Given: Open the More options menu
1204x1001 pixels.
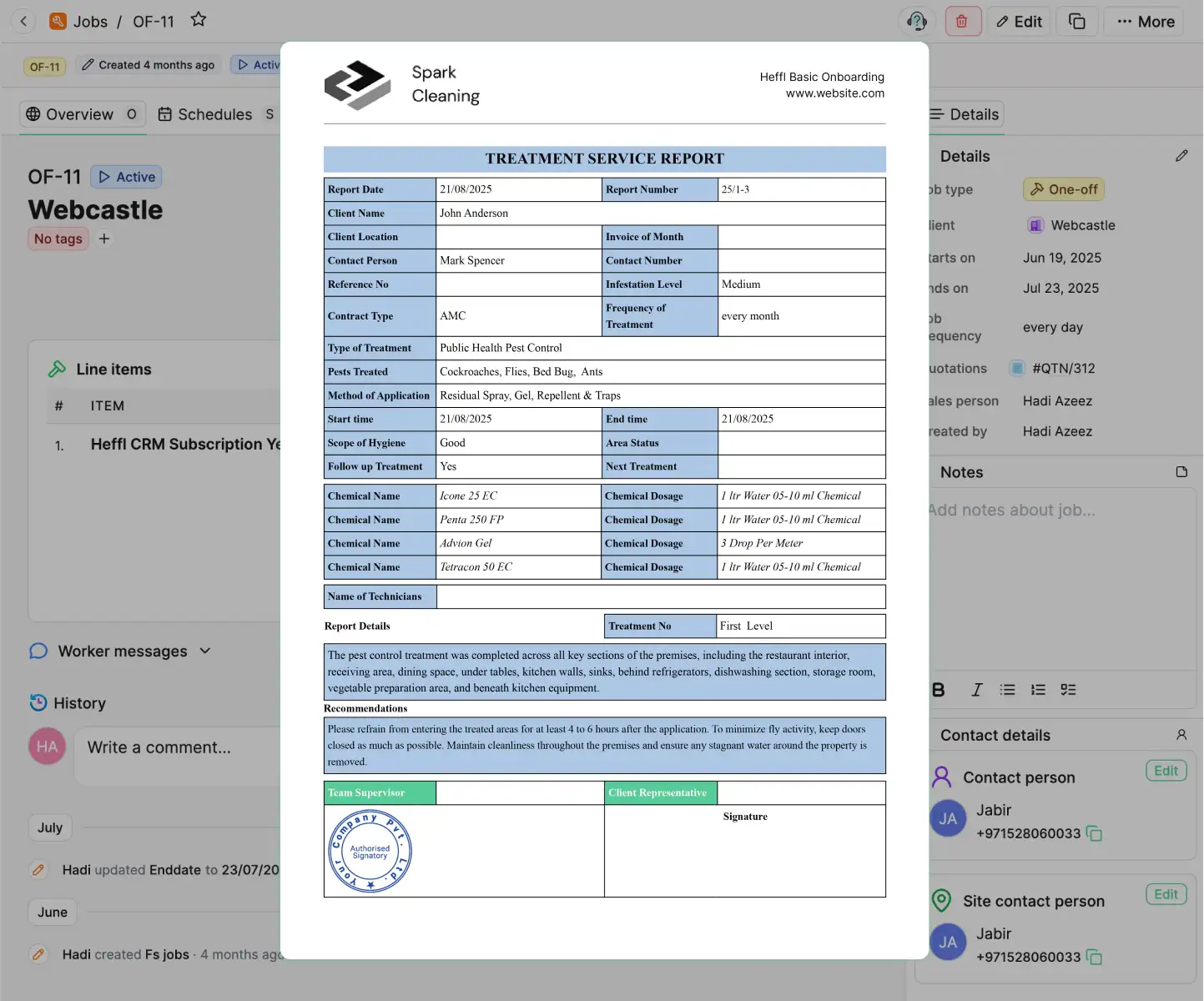Looking at the screenshot, I should click(x=1145, y=22).
